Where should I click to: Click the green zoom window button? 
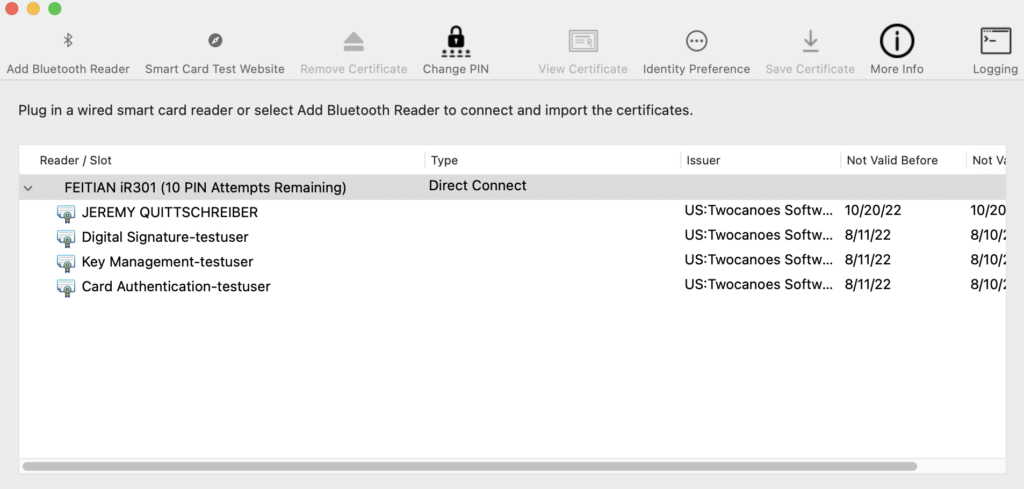55,8
